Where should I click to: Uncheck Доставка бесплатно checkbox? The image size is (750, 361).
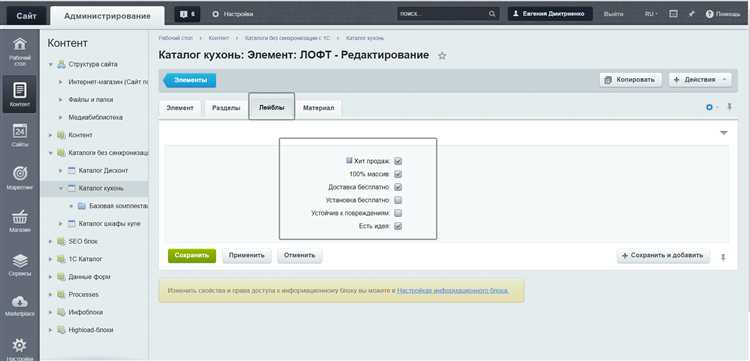398,187
